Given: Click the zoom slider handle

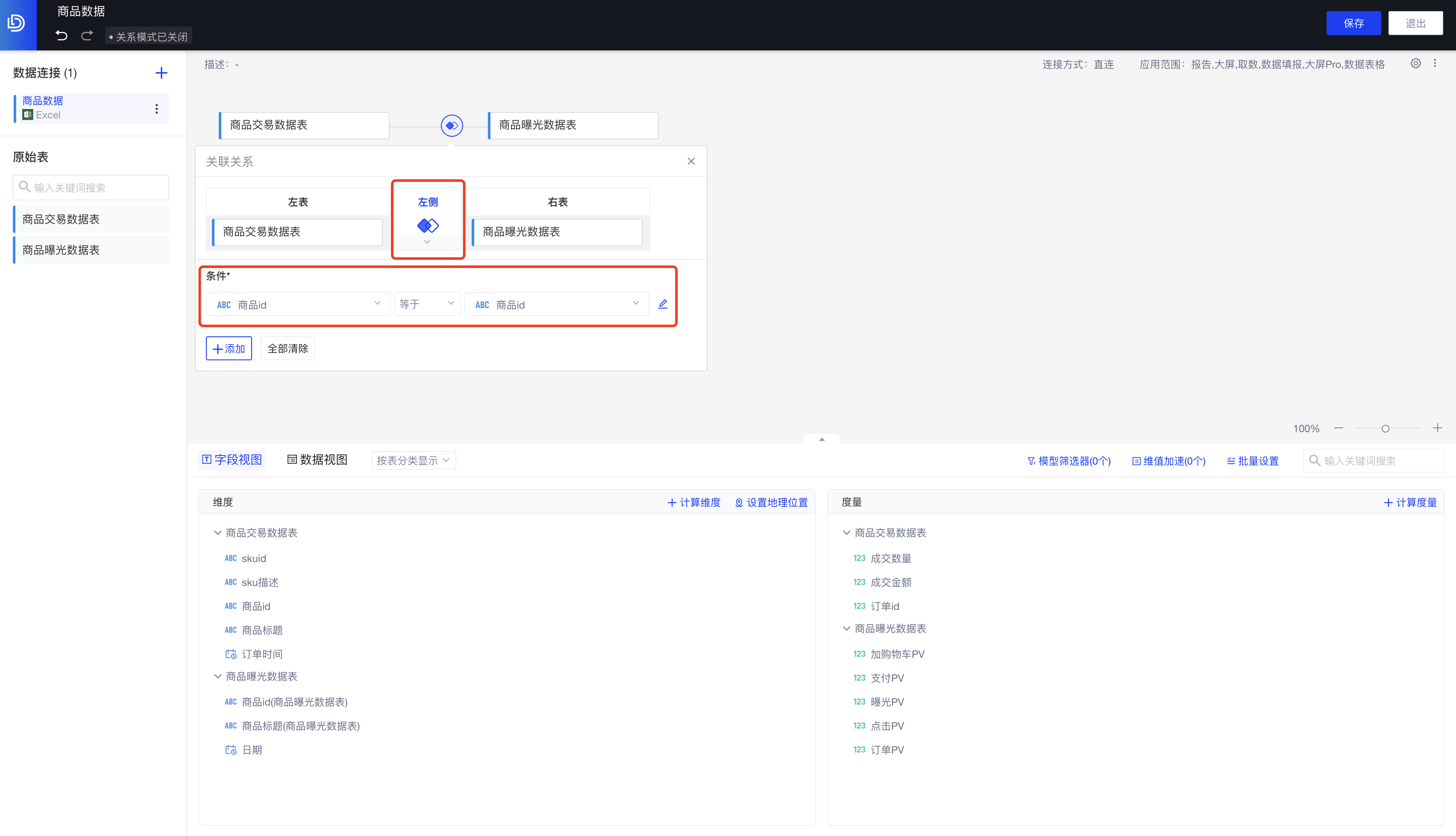Looking at the screenshot, I should [x=1386, y=428].
